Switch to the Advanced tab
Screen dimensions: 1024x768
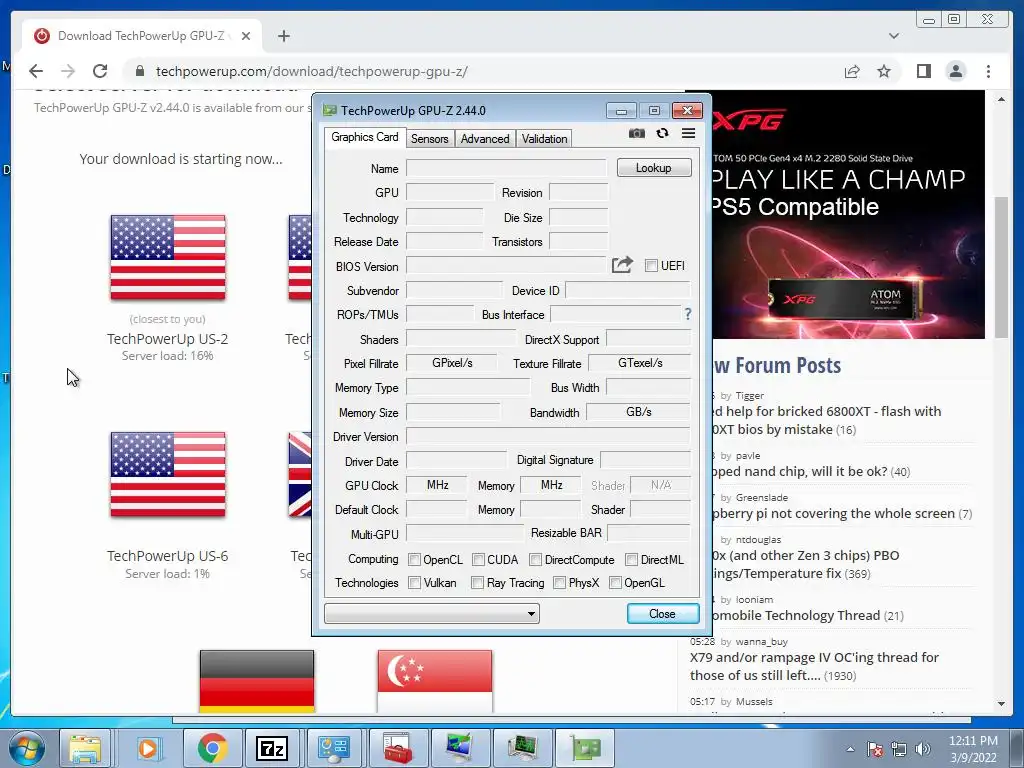click(x=485, y=138)
